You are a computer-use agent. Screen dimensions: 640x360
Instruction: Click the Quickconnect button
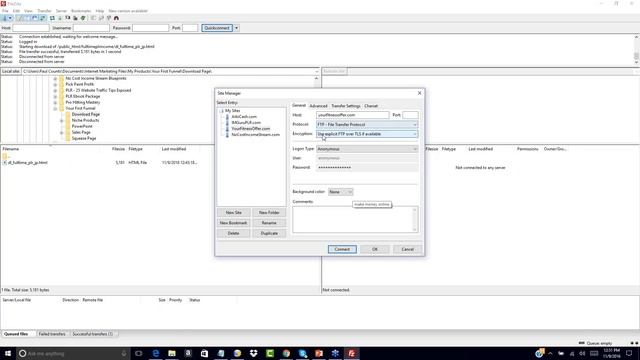(x=217, y=28)
